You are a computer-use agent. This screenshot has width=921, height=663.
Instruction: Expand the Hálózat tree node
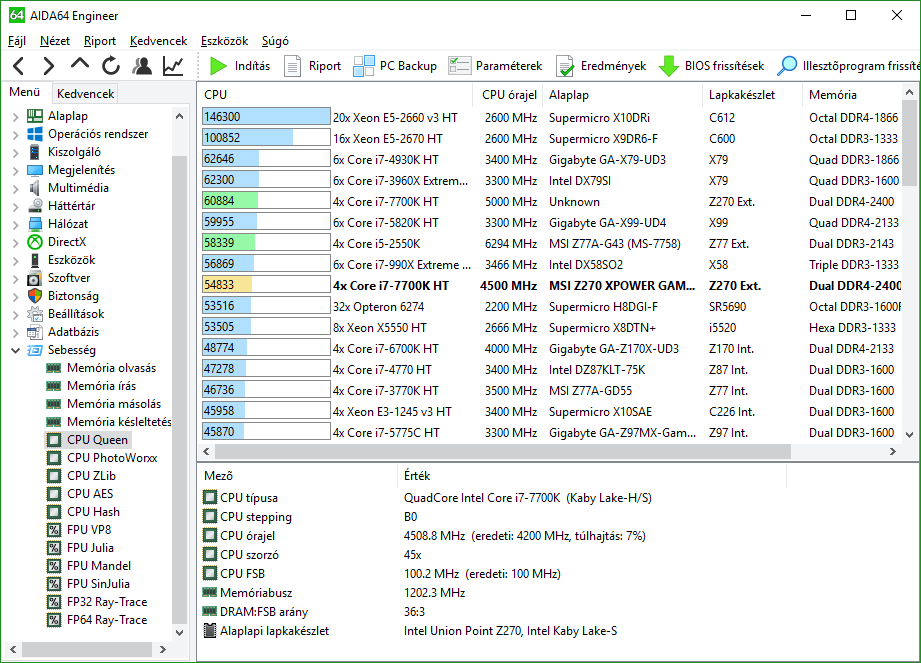[x=16, y=224]
